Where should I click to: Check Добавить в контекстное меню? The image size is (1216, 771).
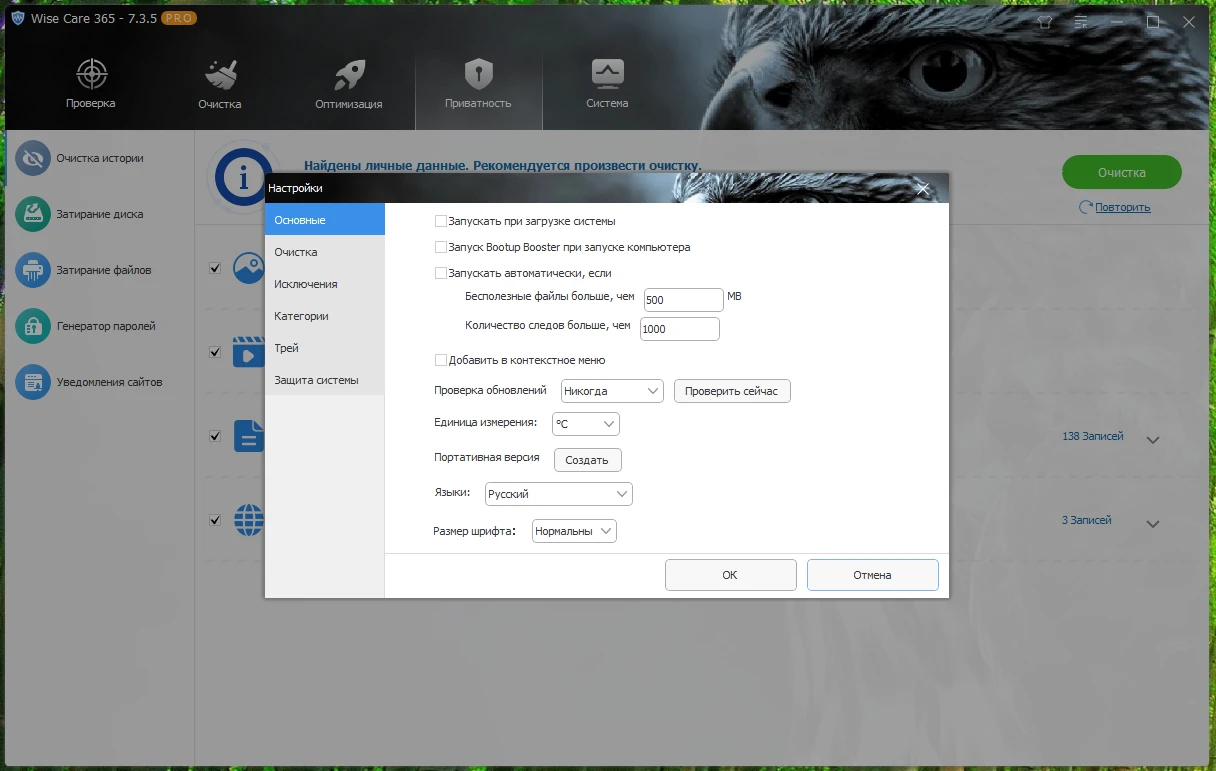click(x=441, y=360)
